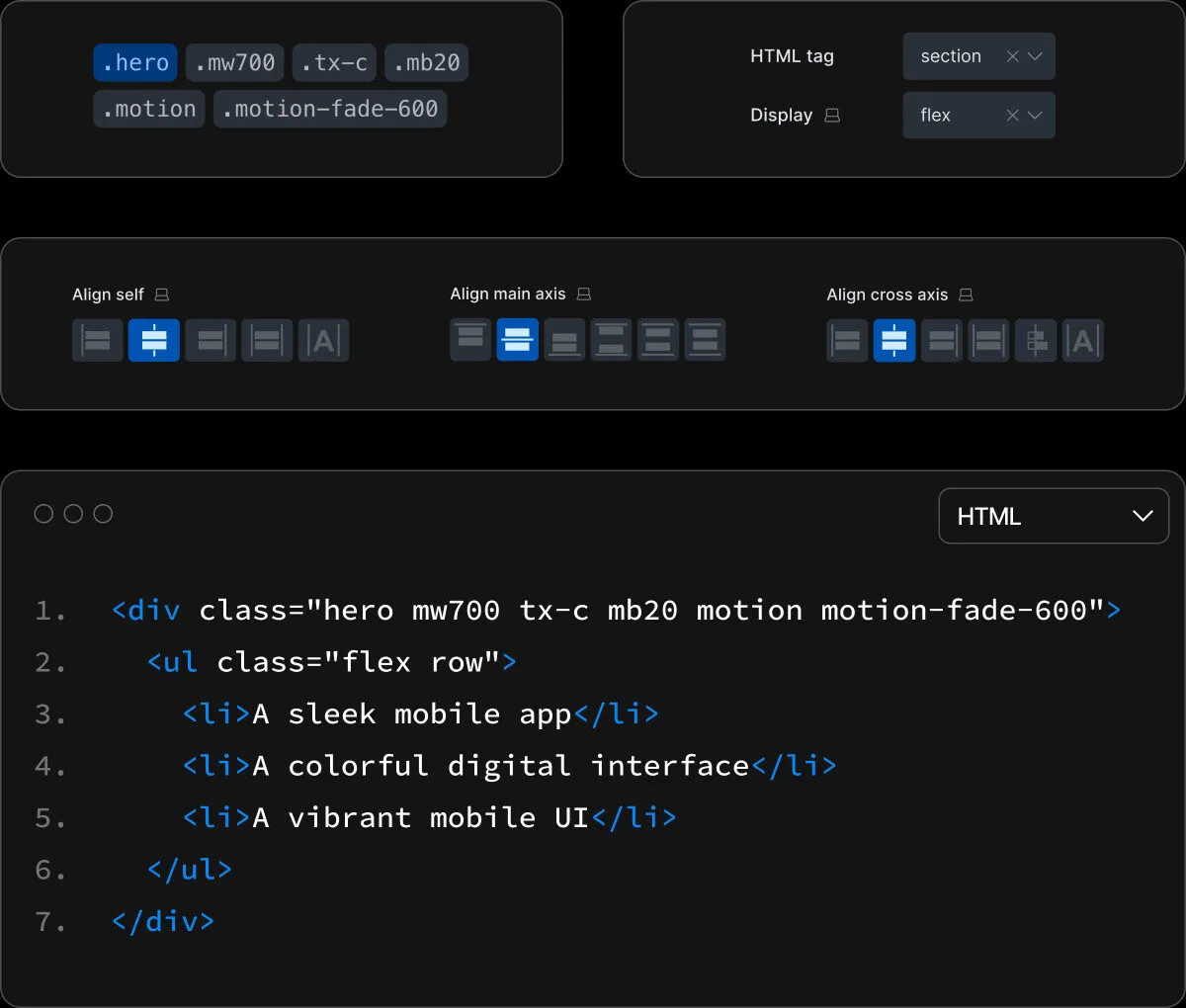The width and height of the screenshot is (1186, 1008).
Task: Clear the section value in HTML tag
Action: pos(1012,56)
